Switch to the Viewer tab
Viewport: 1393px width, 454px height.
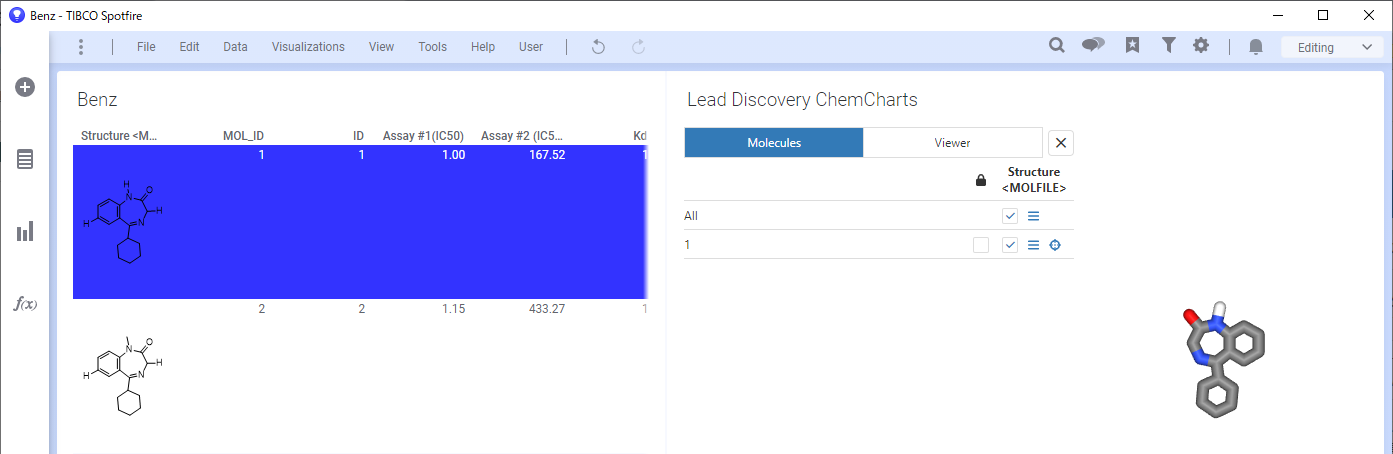point(952,143)
